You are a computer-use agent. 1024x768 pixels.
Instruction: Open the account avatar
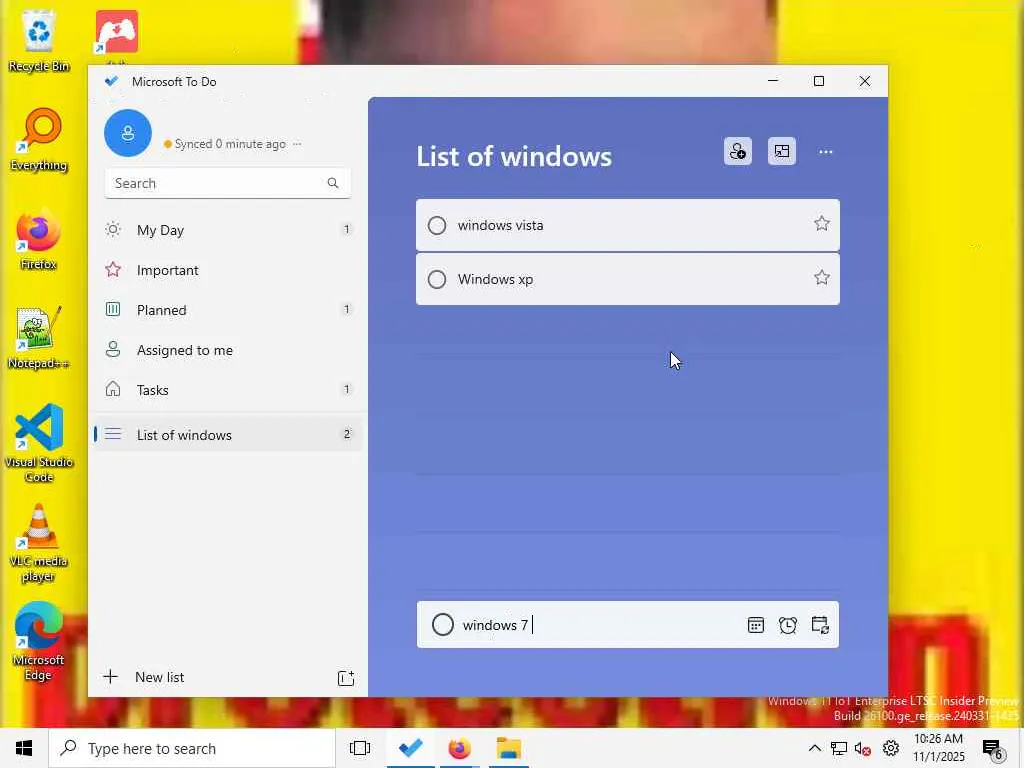click(128, 133)
